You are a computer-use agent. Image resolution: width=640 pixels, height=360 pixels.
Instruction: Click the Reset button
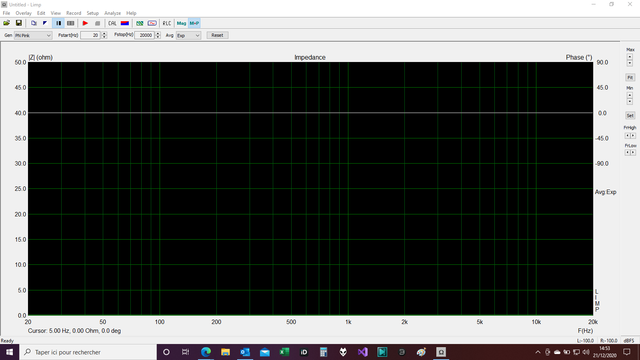217,36
